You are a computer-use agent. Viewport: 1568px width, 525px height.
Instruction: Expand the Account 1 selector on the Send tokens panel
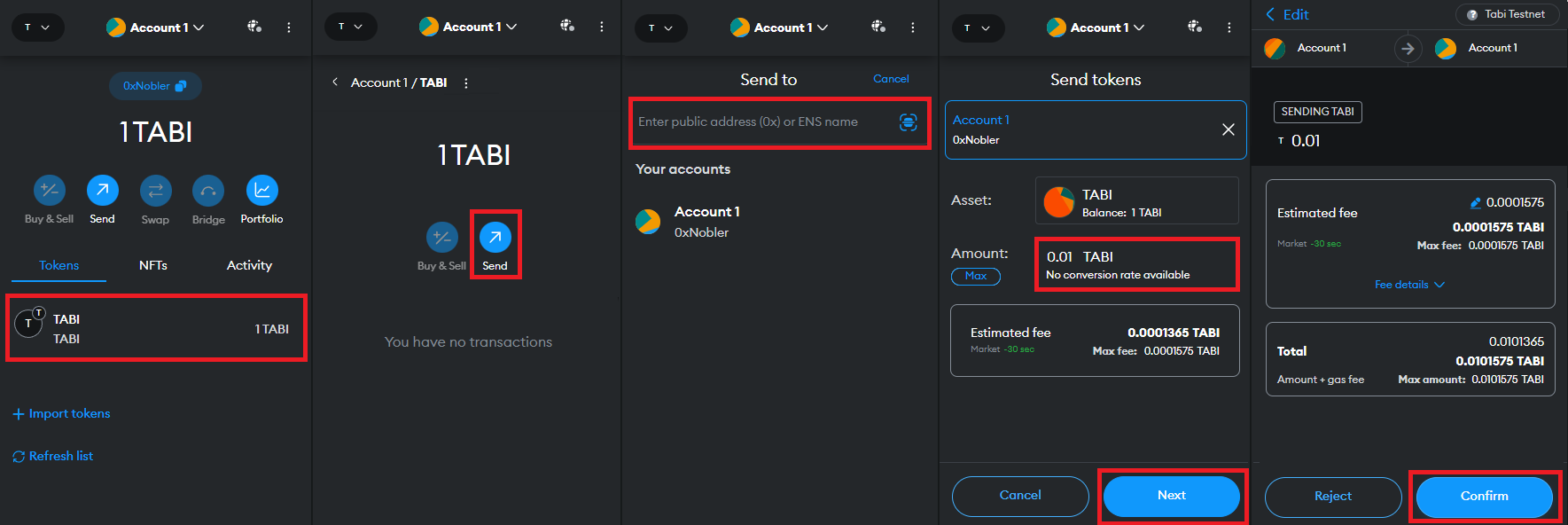click(x=1096, y=27)
